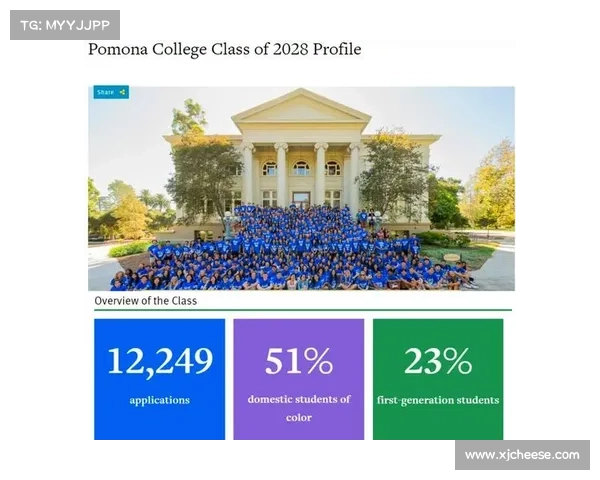Image resolution: width=600 pixels, height=480 pixels.
Task: Click the Overview of the Class heading
Action: click(x=146, y=301)
